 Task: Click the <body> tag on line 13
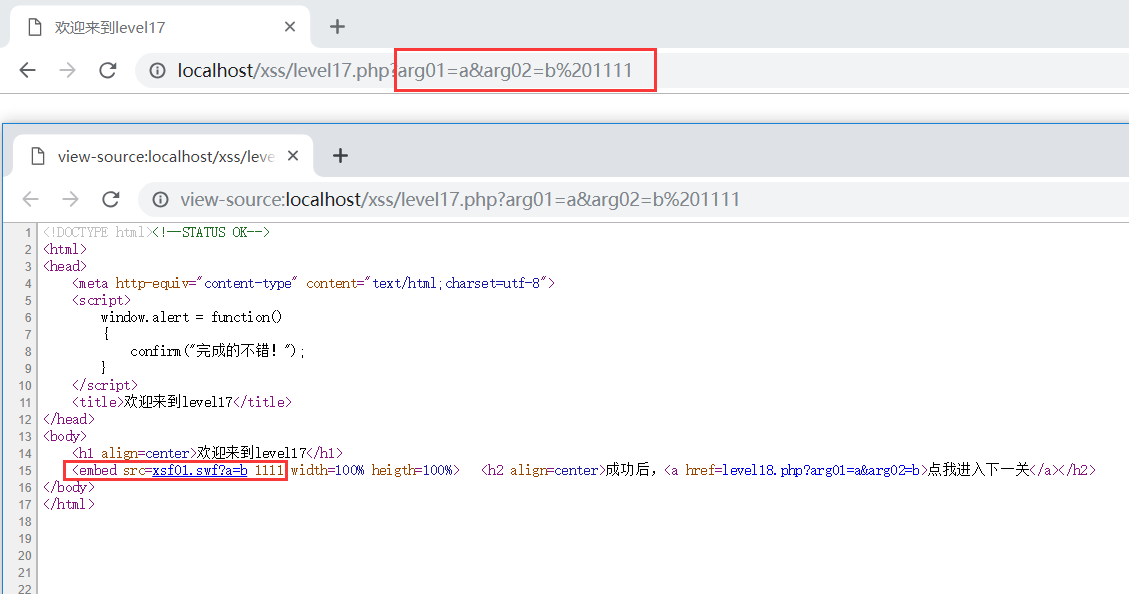(x=65, y=436)
